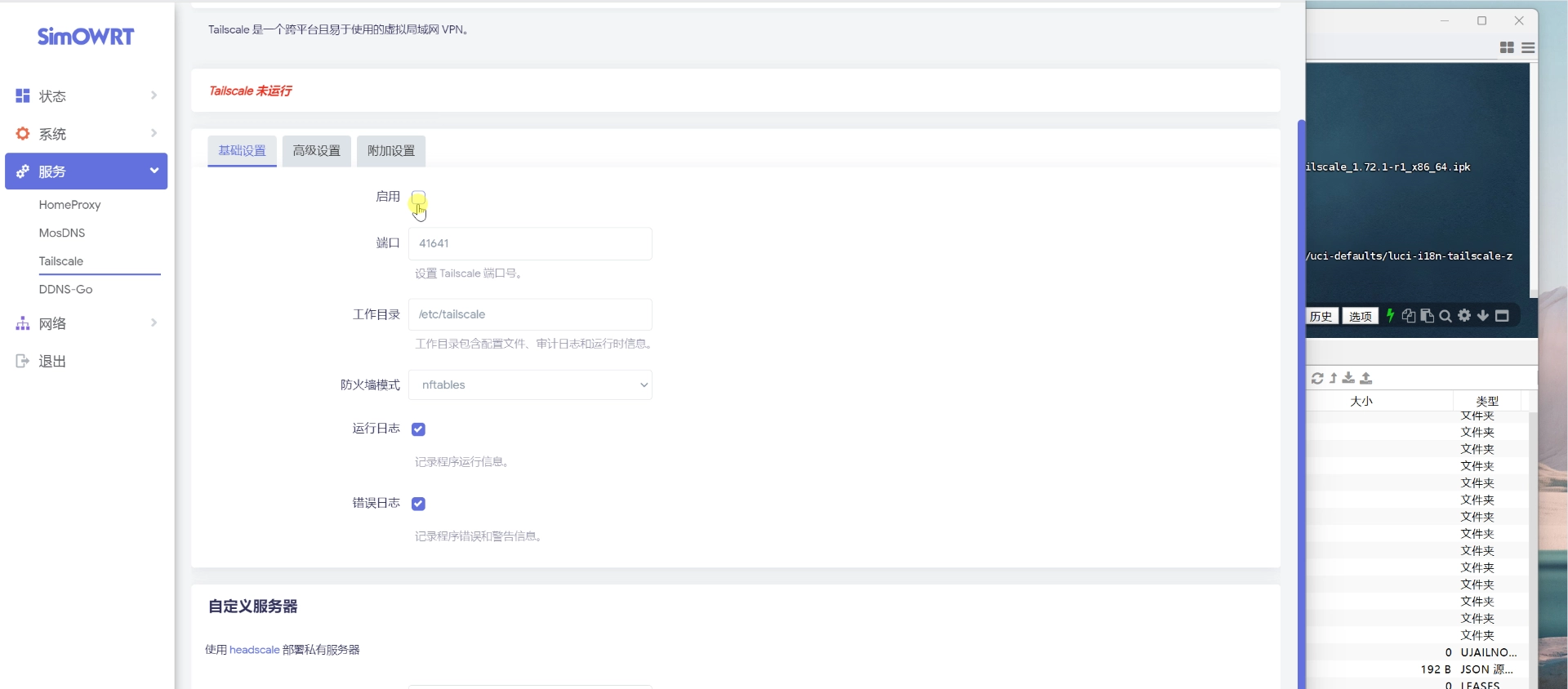Click the upload icon in file panel
1568x689 pixels.
(x=1366, y=378)
